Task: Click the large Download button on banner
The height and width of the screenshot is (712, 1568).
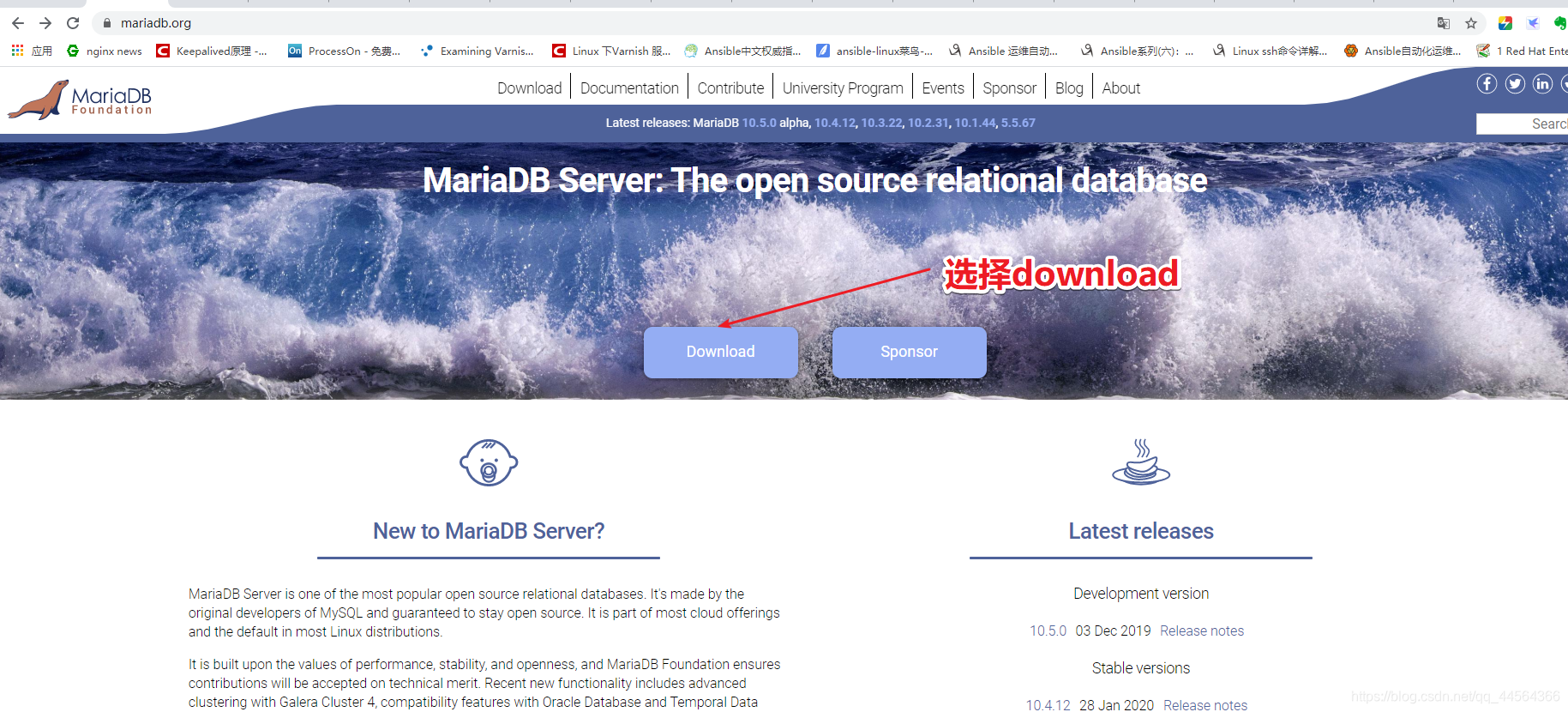Action: point(720,352)
